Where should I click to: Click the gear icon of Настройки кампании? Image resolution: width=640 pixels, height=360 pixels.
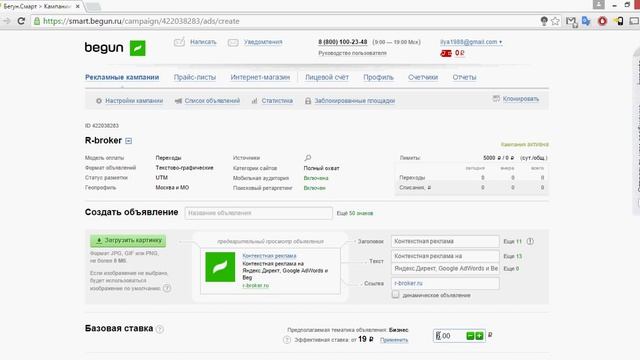99,101
